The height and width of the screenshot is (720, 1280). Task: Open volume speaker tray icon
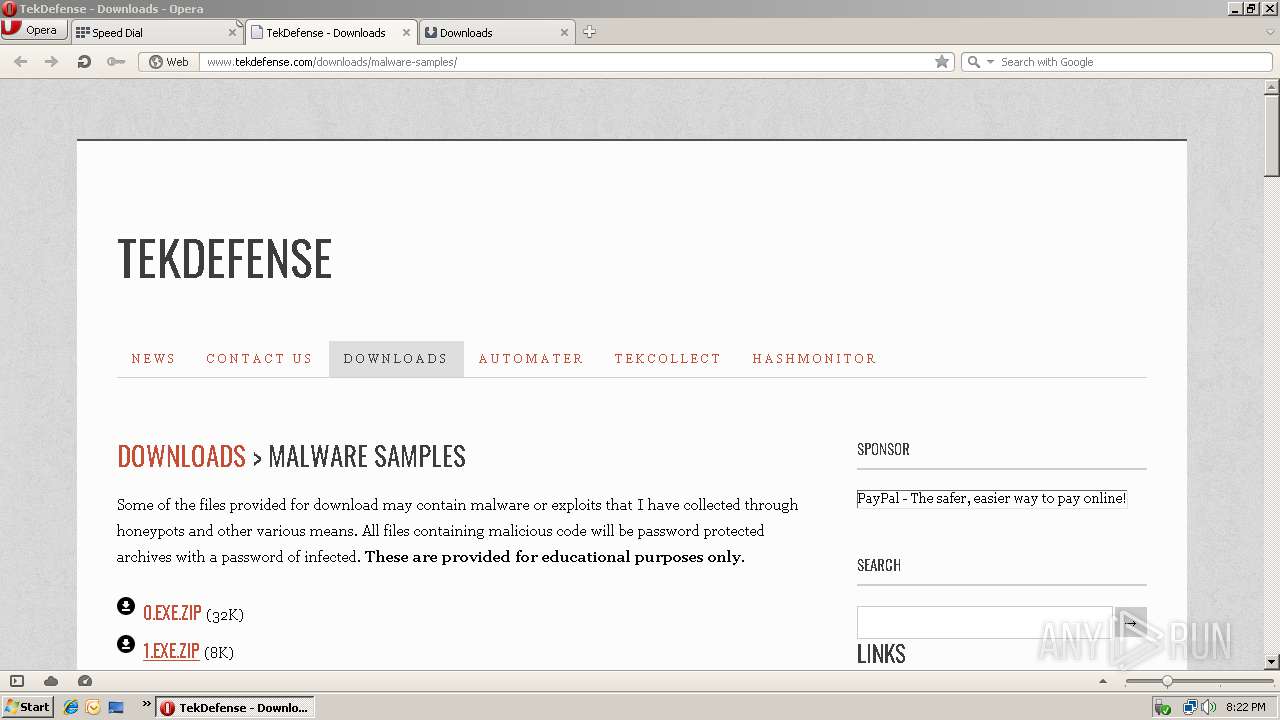(x=1209, y=707)
